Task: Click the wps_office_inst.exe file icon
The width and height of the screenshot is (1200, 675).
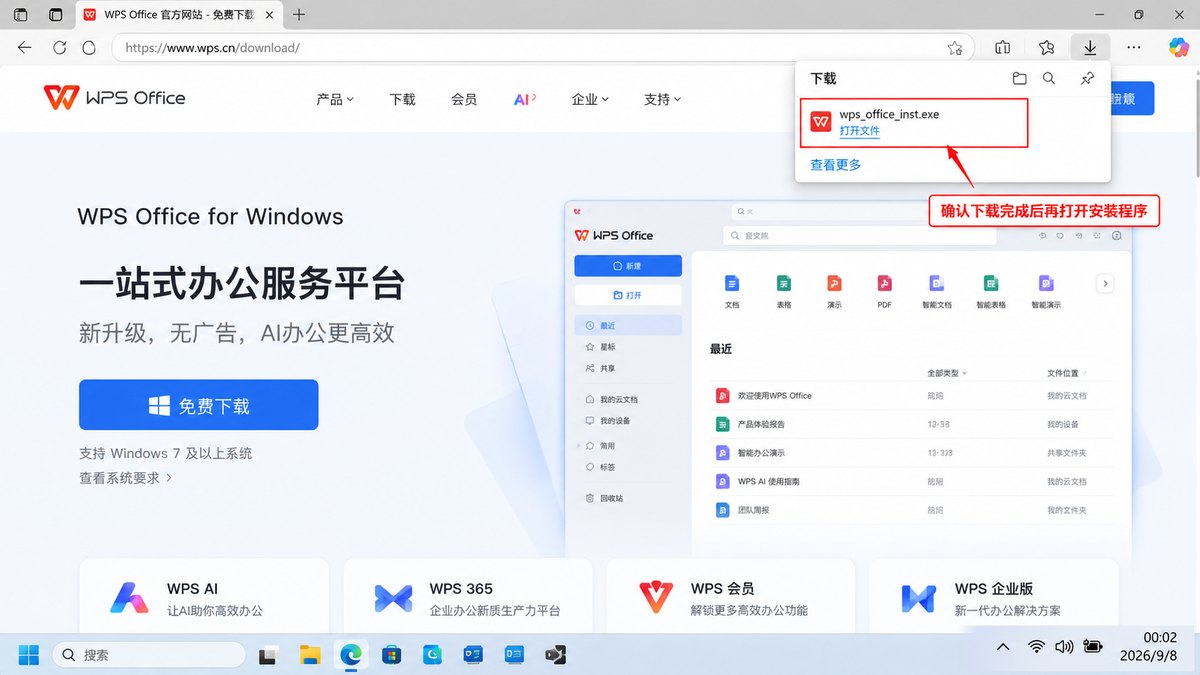Action: (x=821, y=122)
